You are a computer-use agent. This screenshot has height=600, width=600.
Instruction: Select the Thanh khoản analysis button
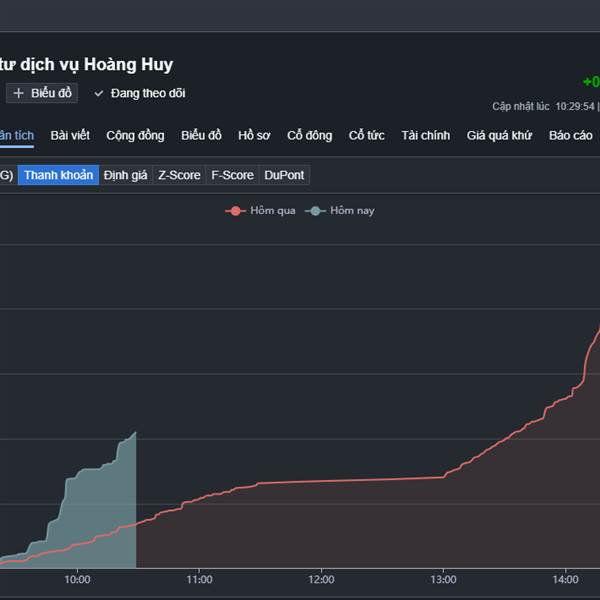(58, 175)
